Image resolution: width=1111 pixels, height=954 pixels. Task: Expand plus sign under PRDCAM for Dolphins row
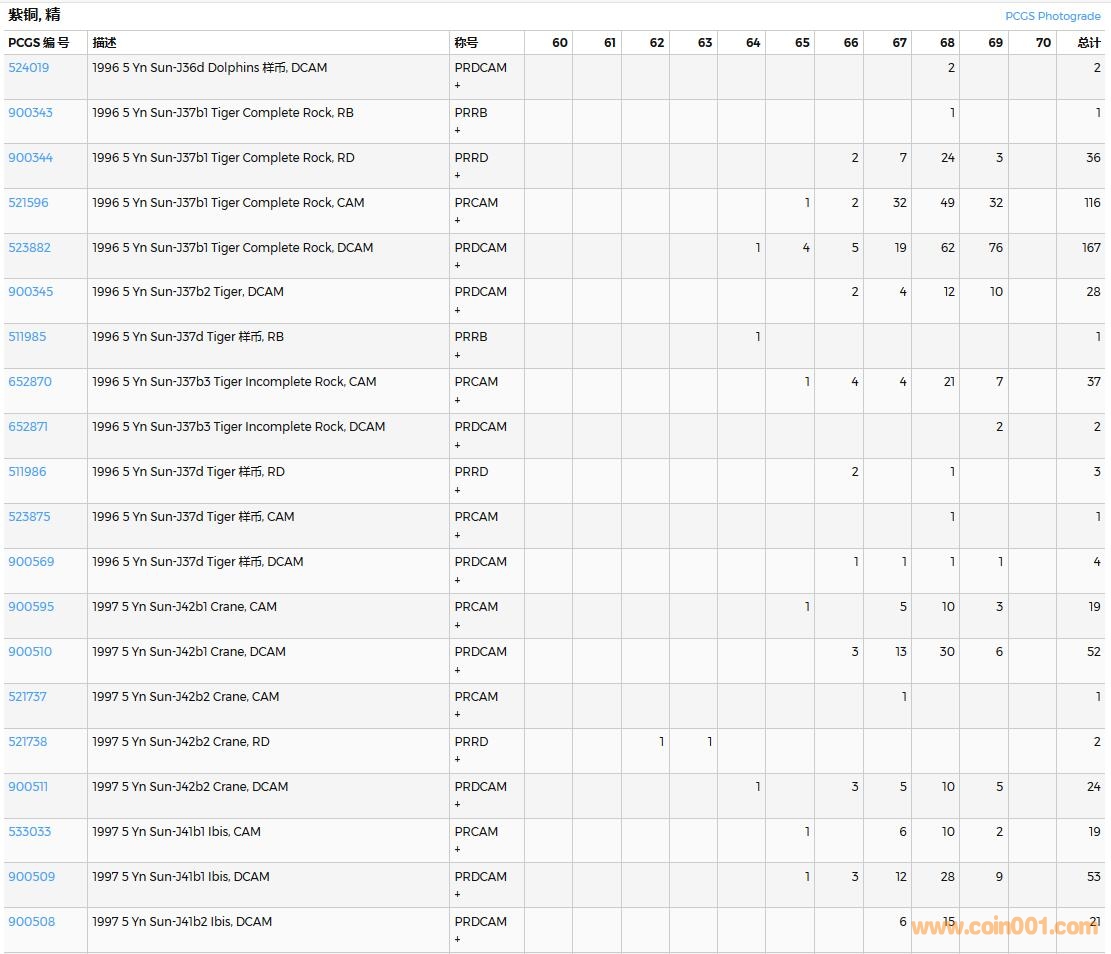(x=458, y=86)
